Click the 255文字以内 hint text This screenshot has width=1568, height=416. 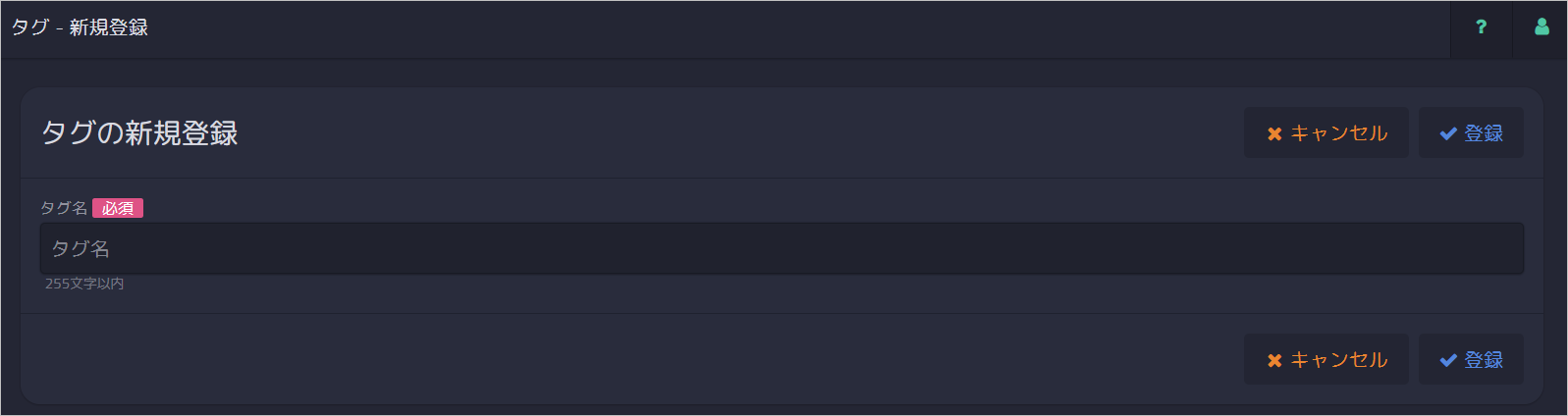click(x=84, y=284)
